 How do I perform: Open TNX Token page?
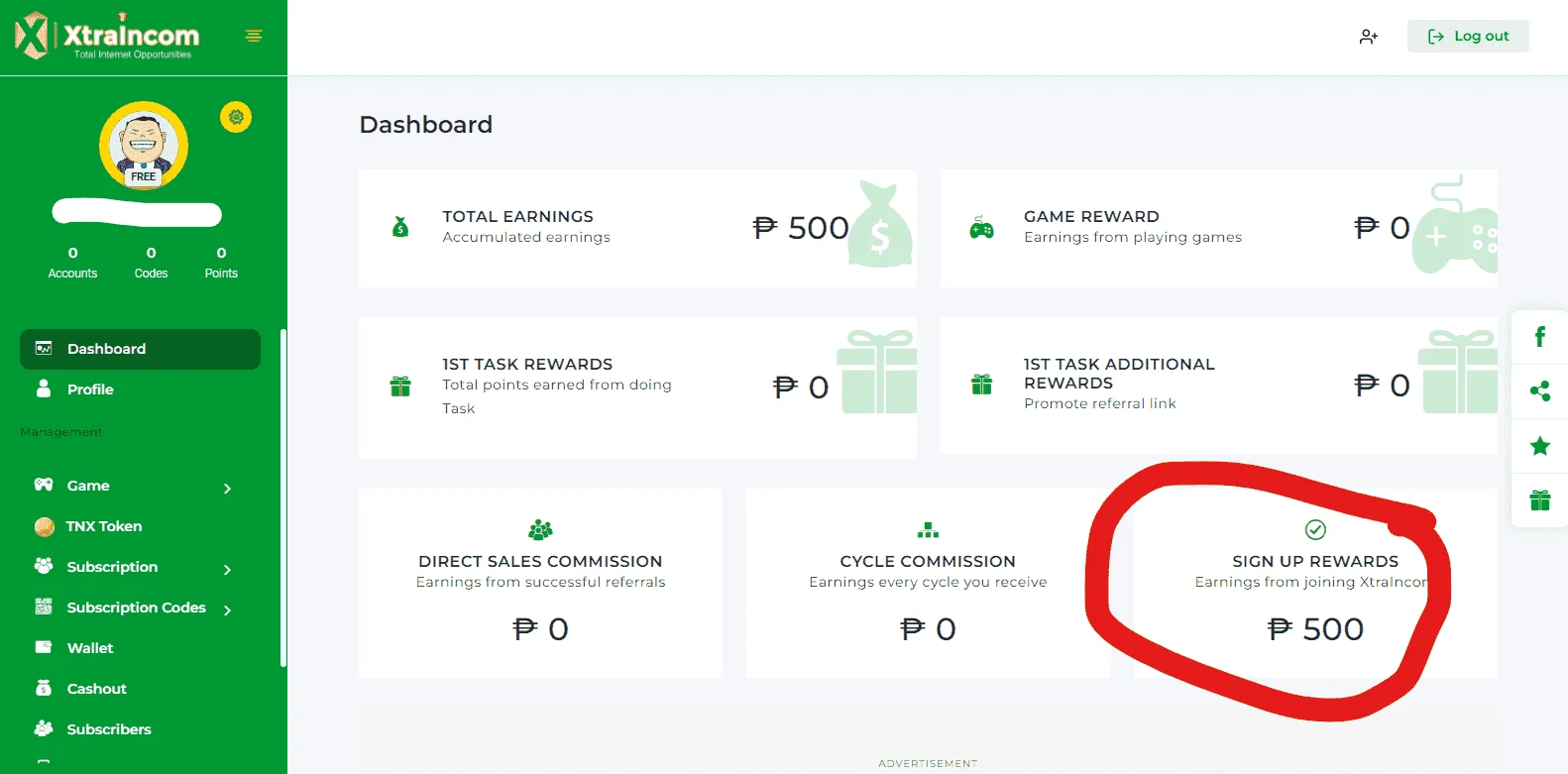(x=104, y=526)
